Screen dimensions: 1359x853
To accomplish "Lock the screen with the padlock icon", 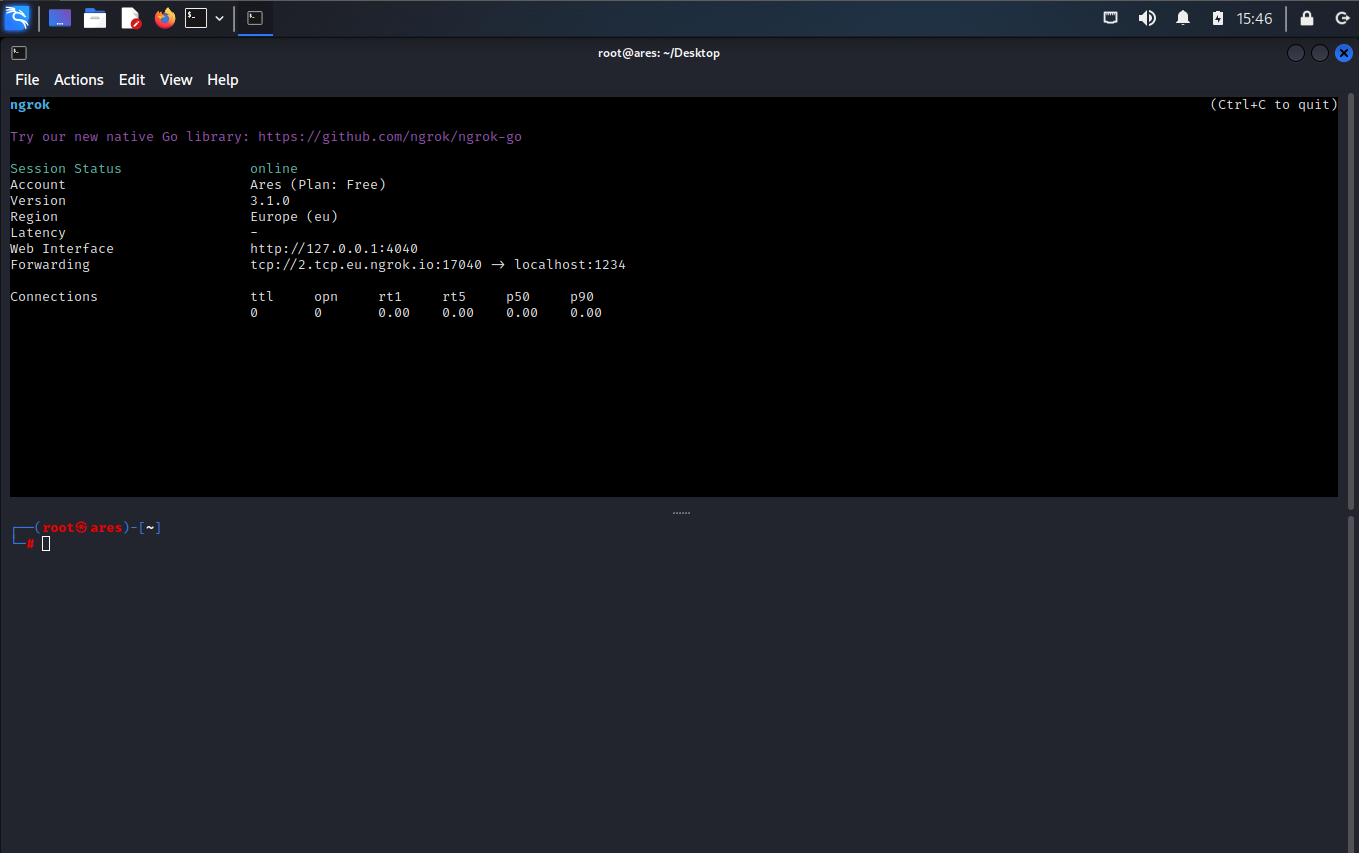I will [x=1307, y=18].
